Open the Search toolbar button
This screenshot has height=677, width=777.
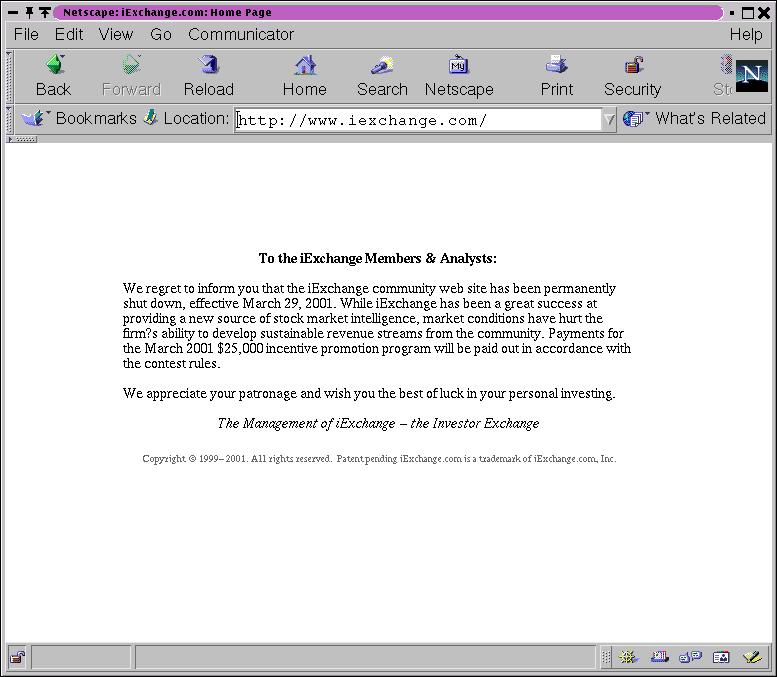(382, 76)
